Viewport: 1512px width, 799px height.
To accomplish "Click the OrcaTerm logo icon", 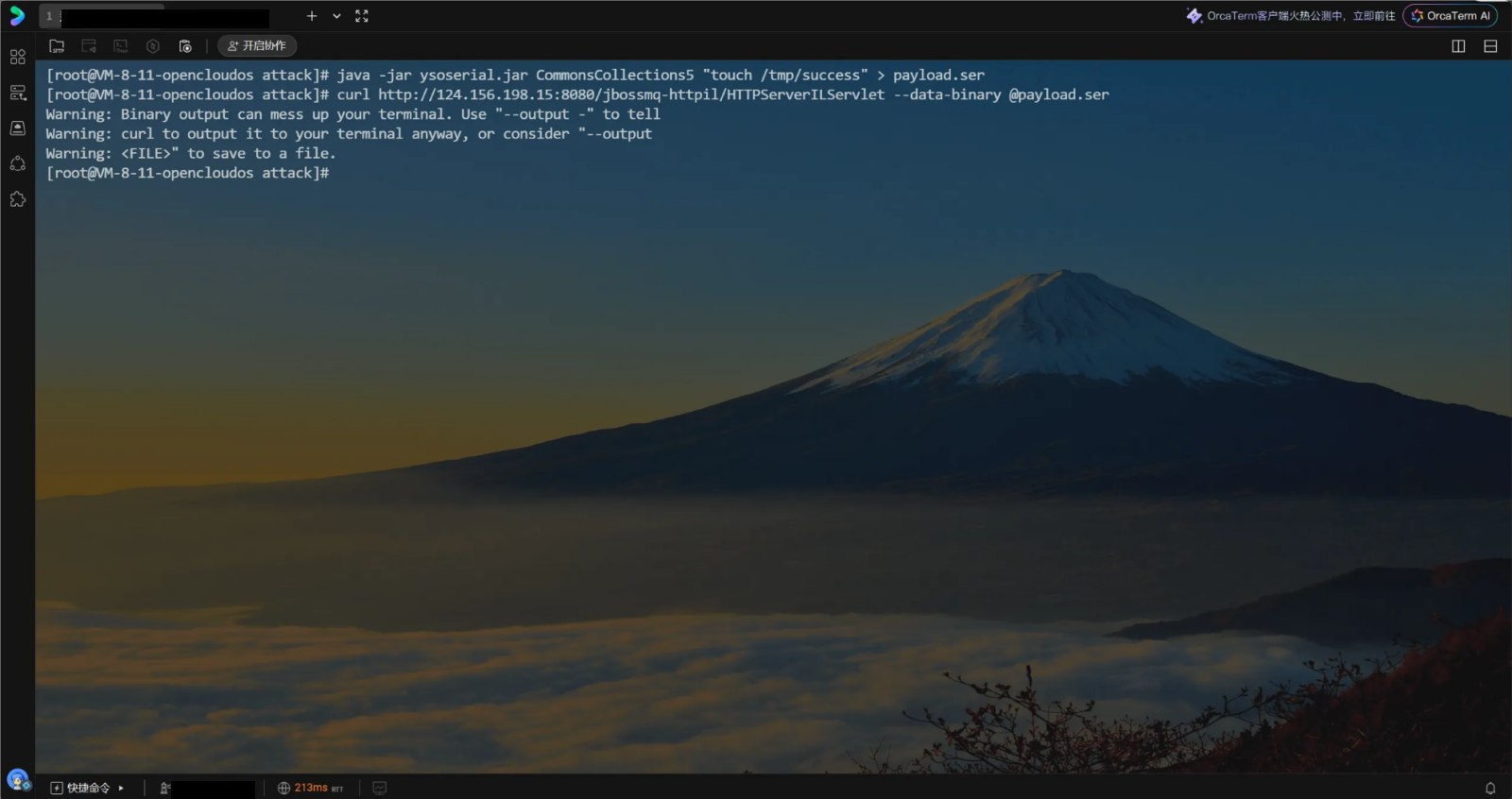I will pyautogui.click(x=17, y=16).
